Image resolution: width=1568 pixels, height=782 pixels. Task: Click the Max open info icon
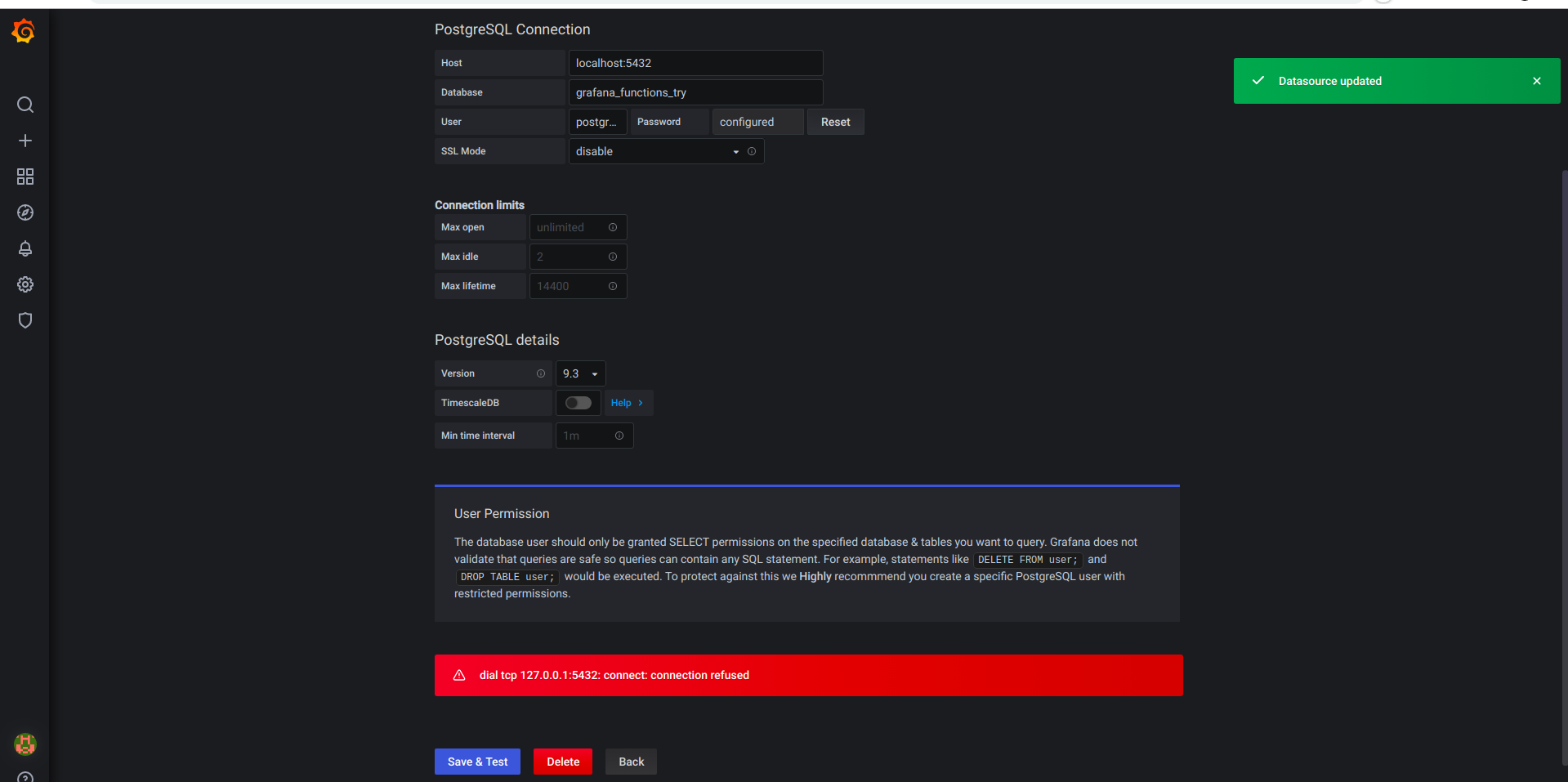(x=613, y=227)
